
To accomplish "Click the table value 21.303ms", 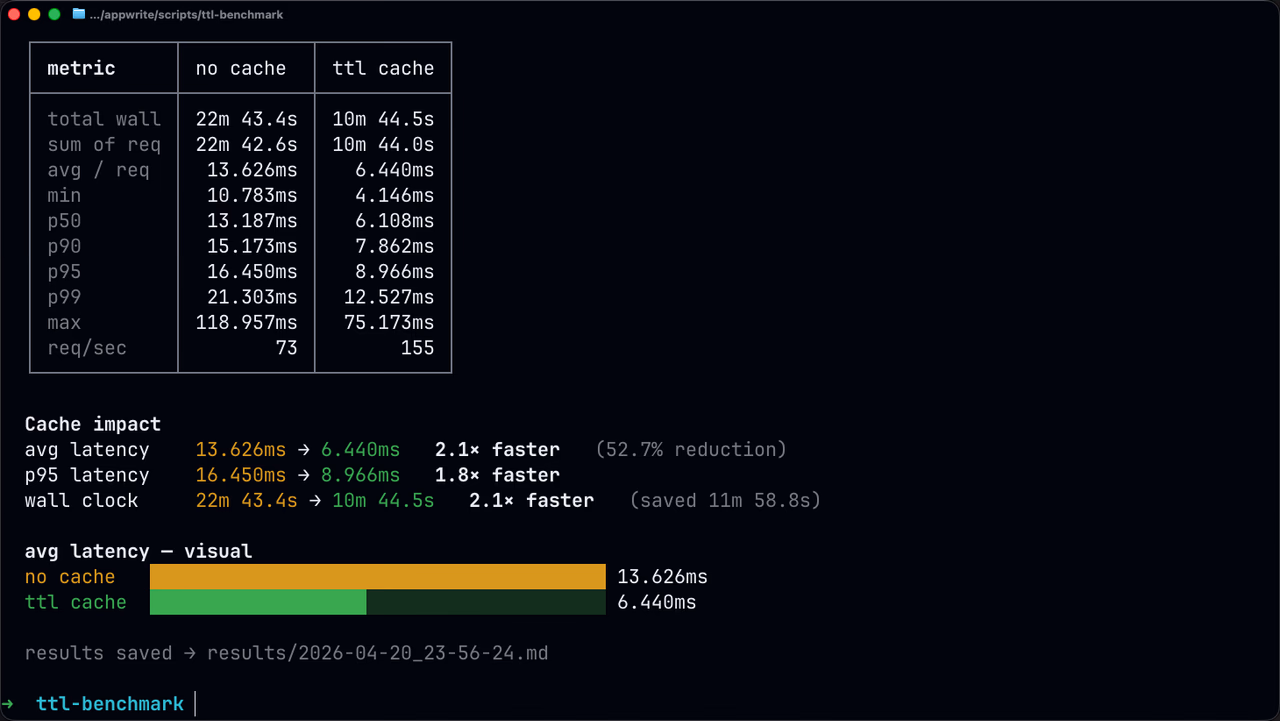I will pyautogui.click(x=253, y=297).
